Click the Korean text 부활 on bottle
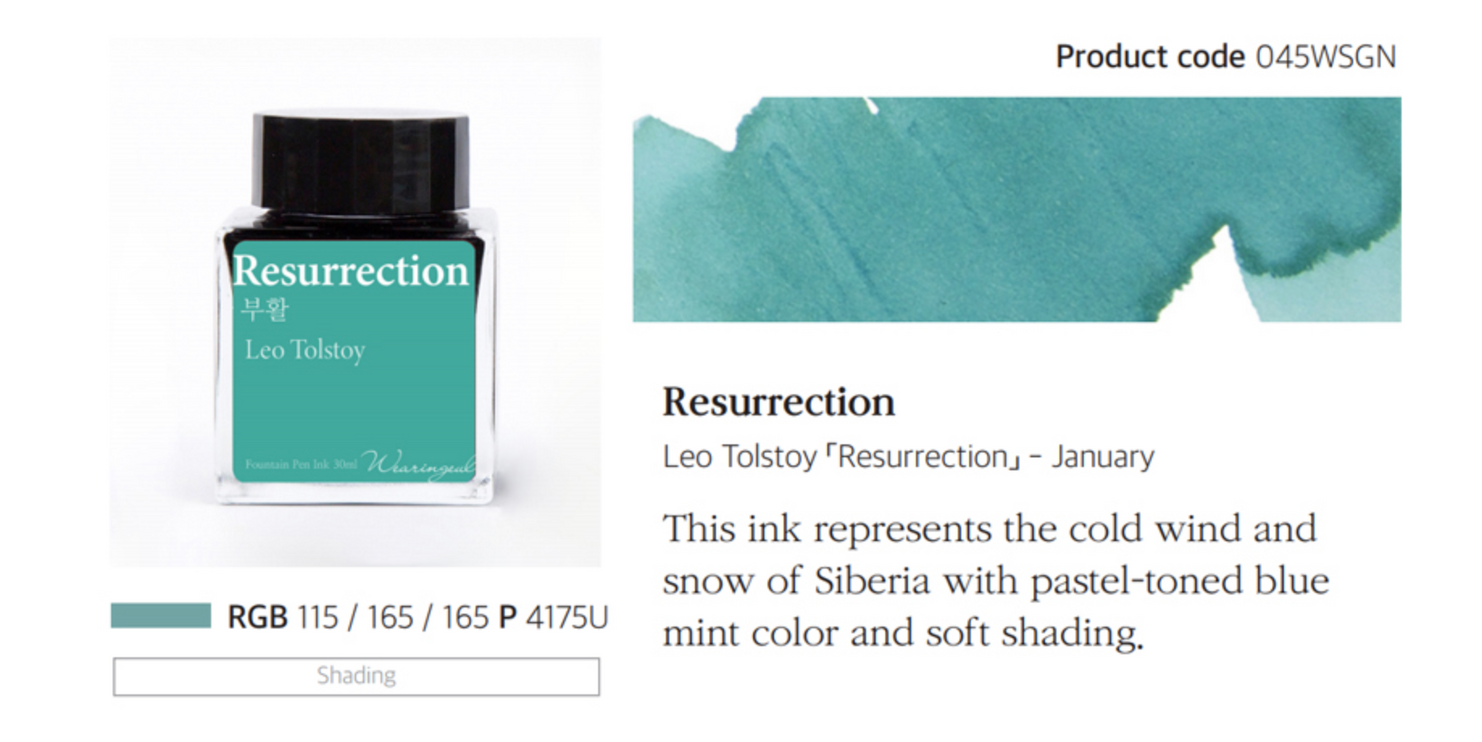 (x=264, y=309)
